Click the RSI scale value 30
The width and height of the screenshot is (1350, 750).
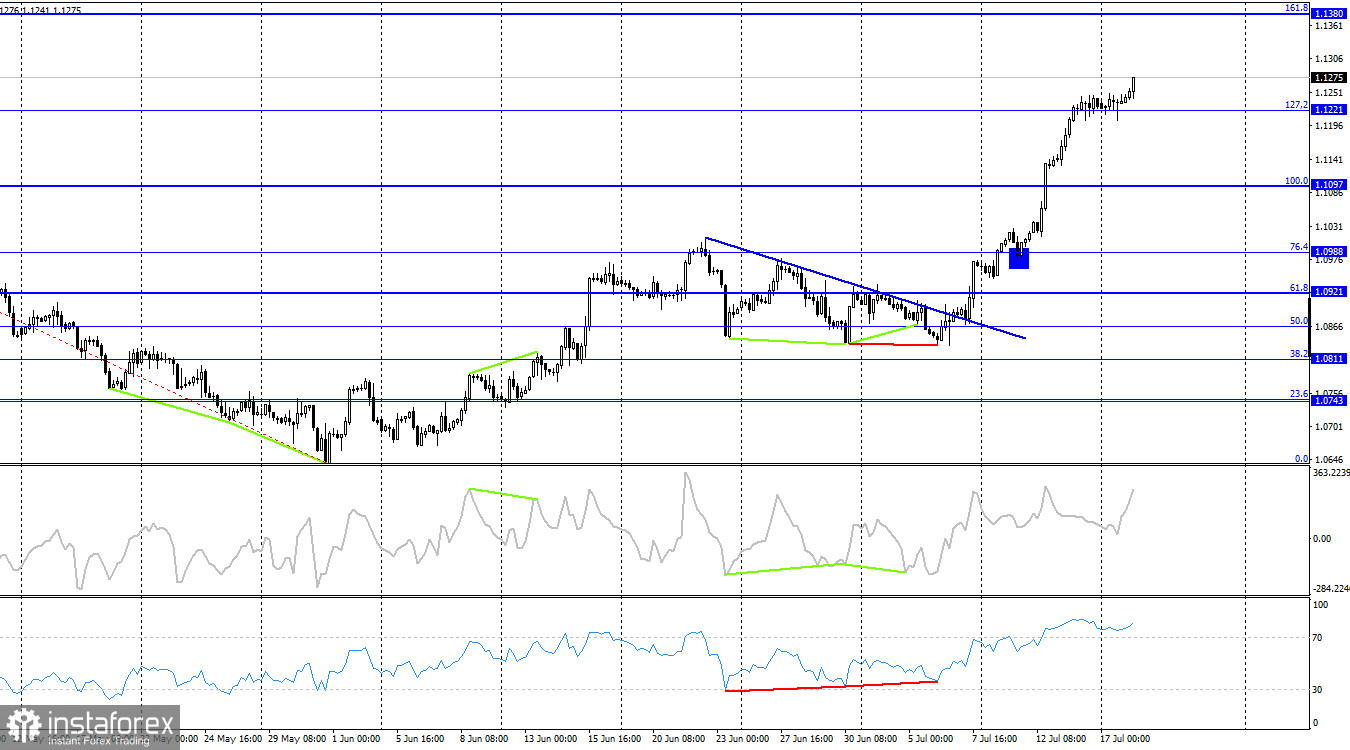[1318, 690]
